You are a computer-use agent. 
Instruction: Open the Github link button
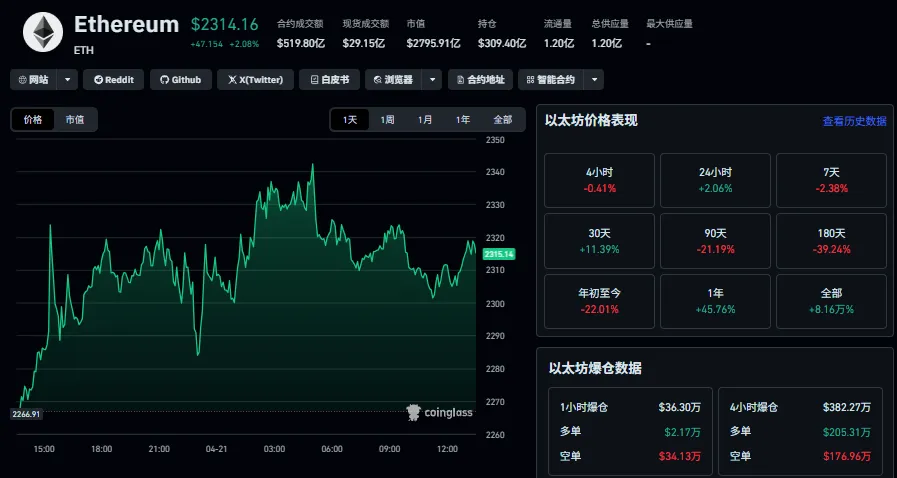(181, 79)
